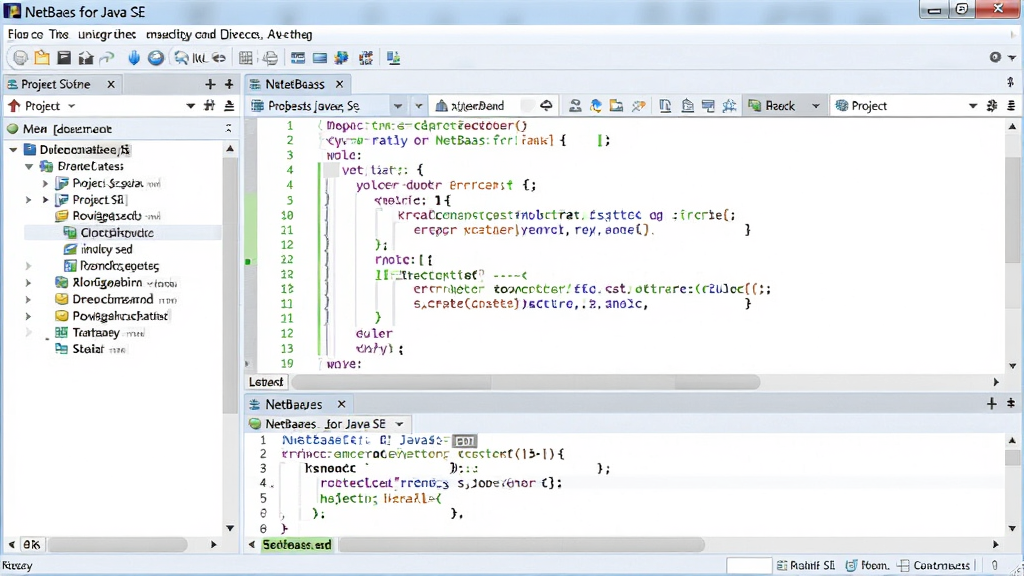Click the yellow open-folder icon in main toolbar
This screenshot has height=576, width=1024.
(42, 57)
